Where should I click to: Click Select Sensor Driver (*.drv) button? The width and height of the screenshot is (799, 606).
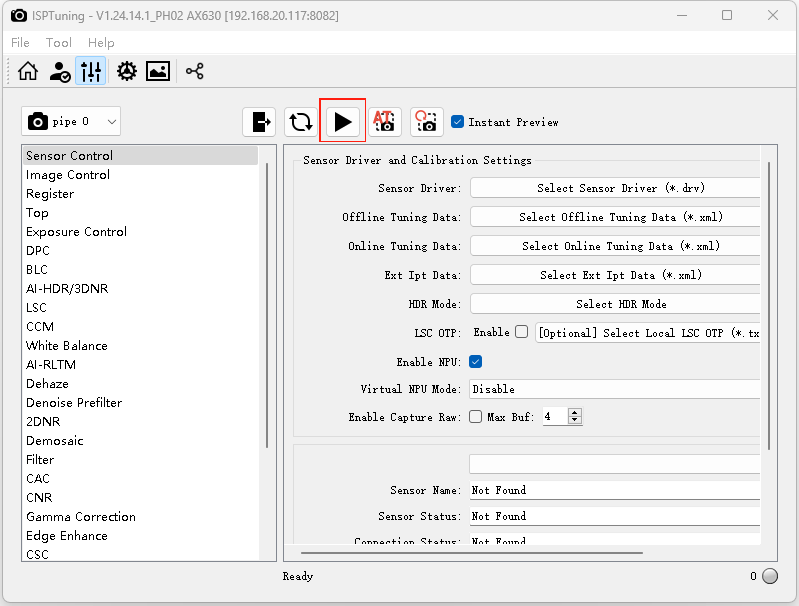coord(615,188)
